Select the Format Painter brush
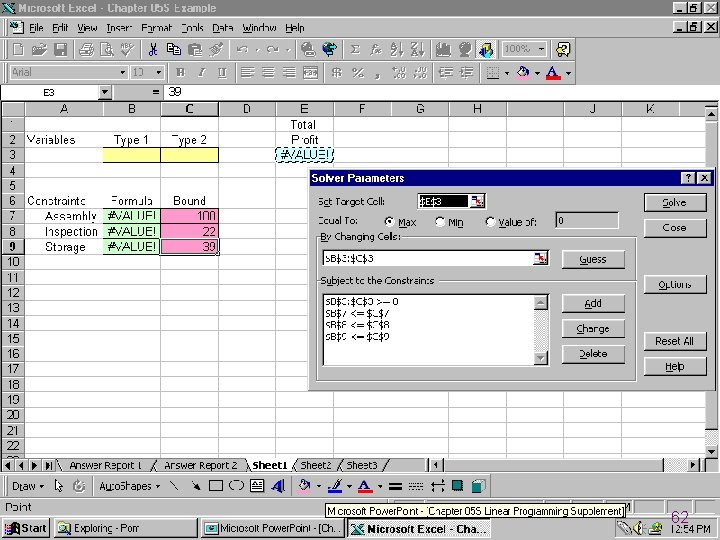Viewport: 720px width, 540px height. (x=216, y=49)
